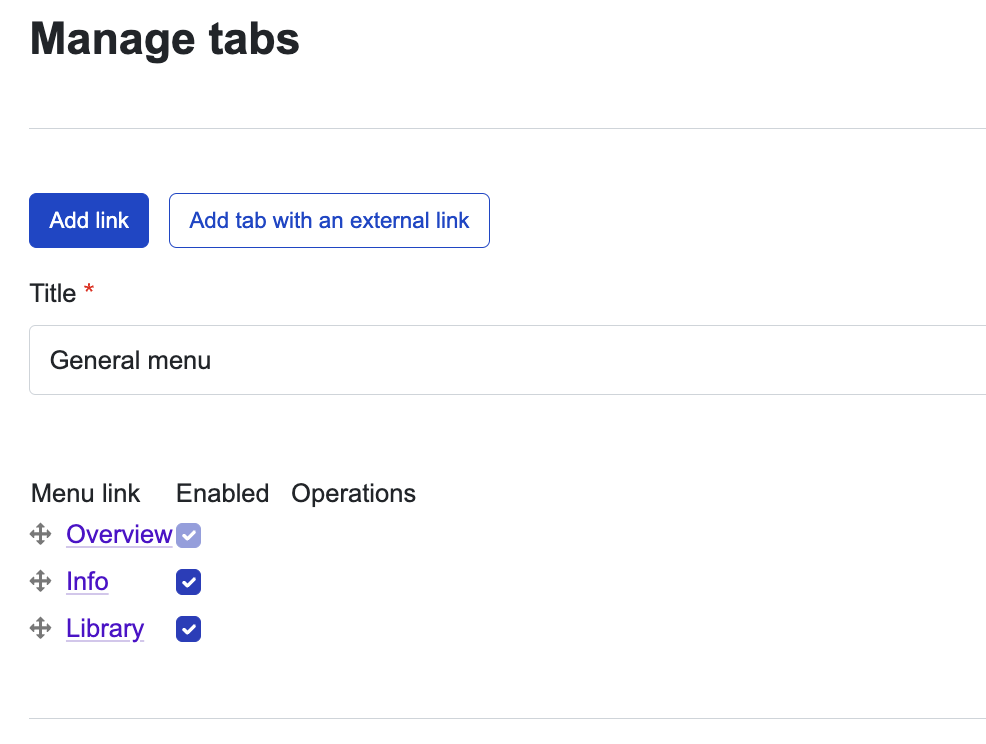The height and width of the screenshot is (744, 986).
Task: Select the General menu text in the field
Action: pyautogui.click(x=130, y=359)
